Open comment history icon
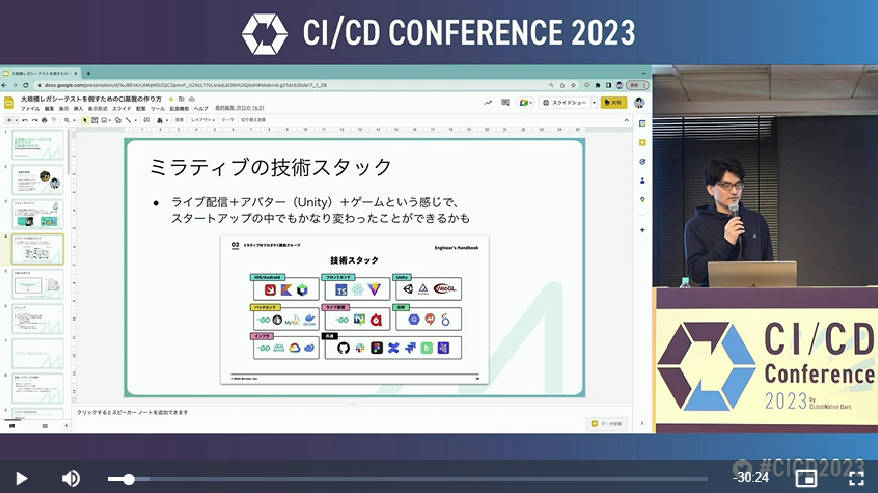This screenshot has width=878, height=493. (505, 103)
